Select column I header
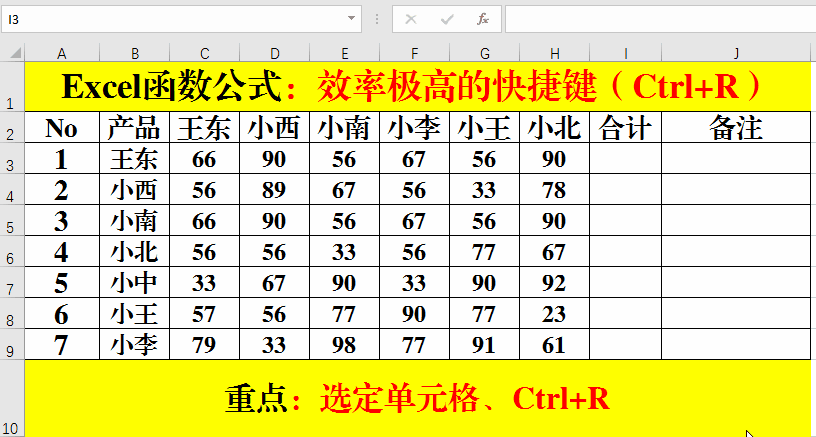 click(x=626, y=53)
